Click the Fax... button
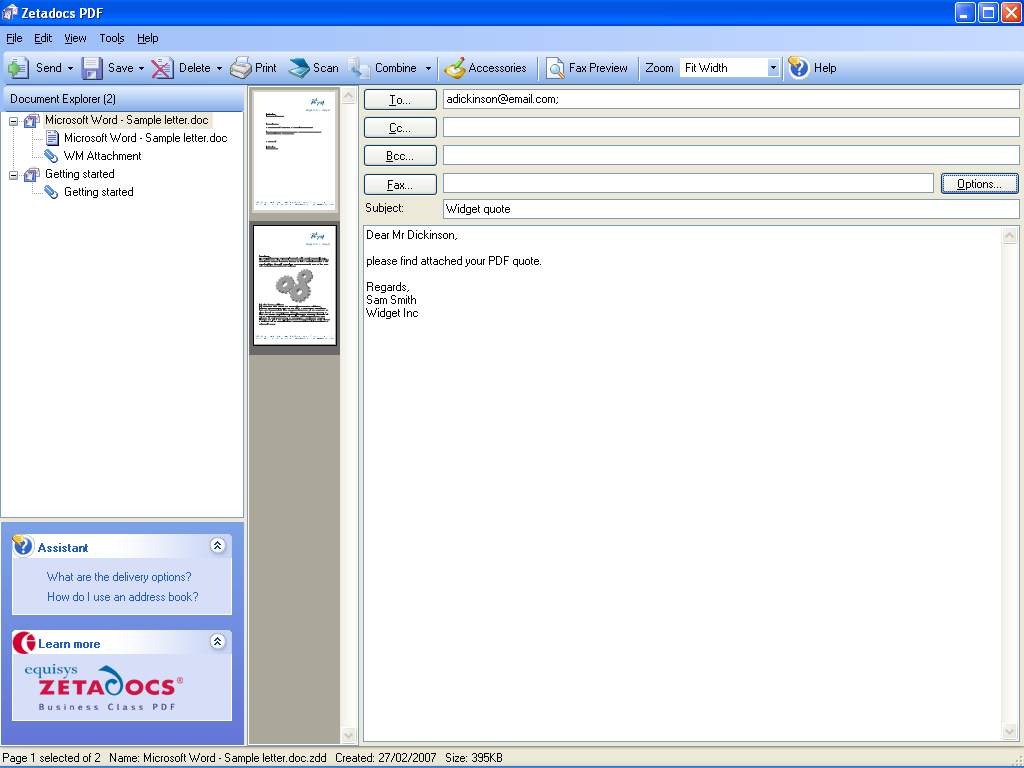Viewport: 1024px width, 768px height. pos(400,185)
